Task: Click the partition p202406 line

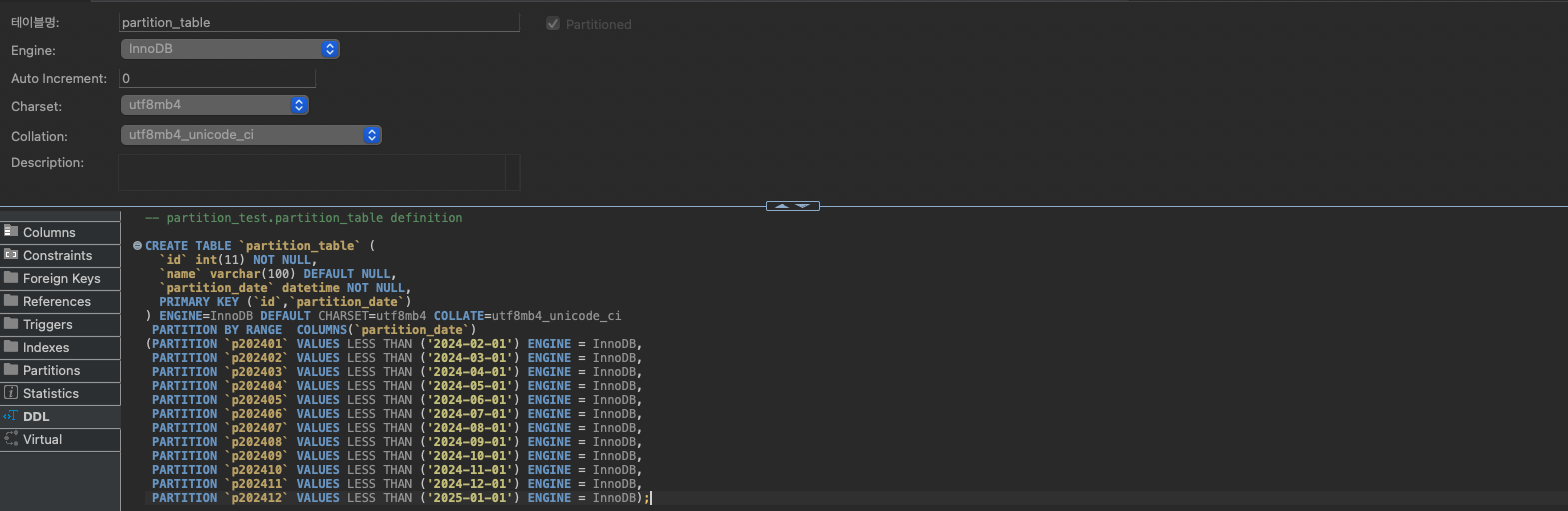Action: pos(397,413)
